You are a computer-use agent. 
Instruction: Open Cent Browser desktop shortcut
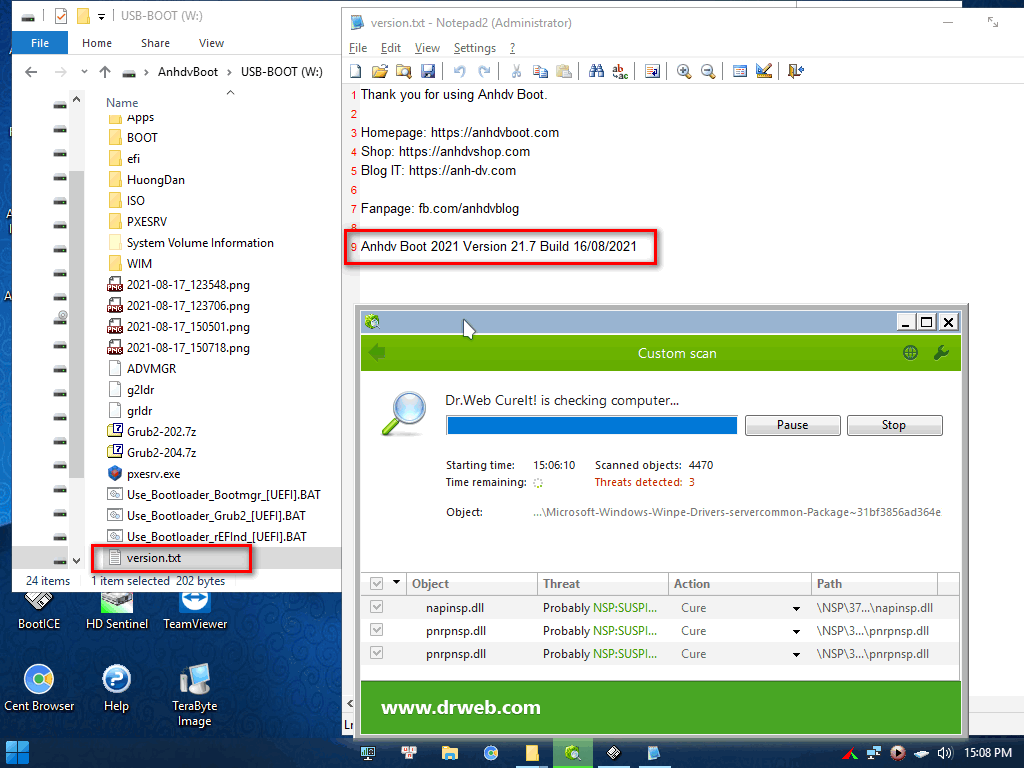pyautogui.click(x=39, y=687)
